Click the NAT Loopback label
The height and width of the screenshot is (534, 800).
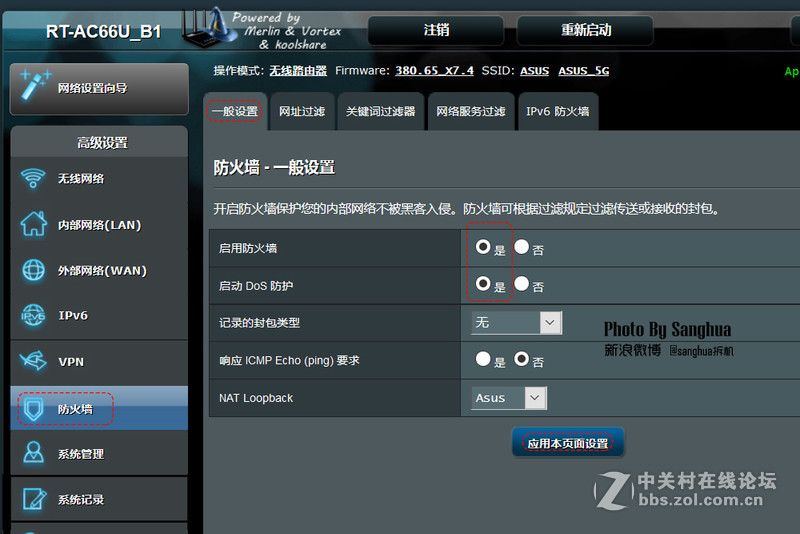(256, 398)
